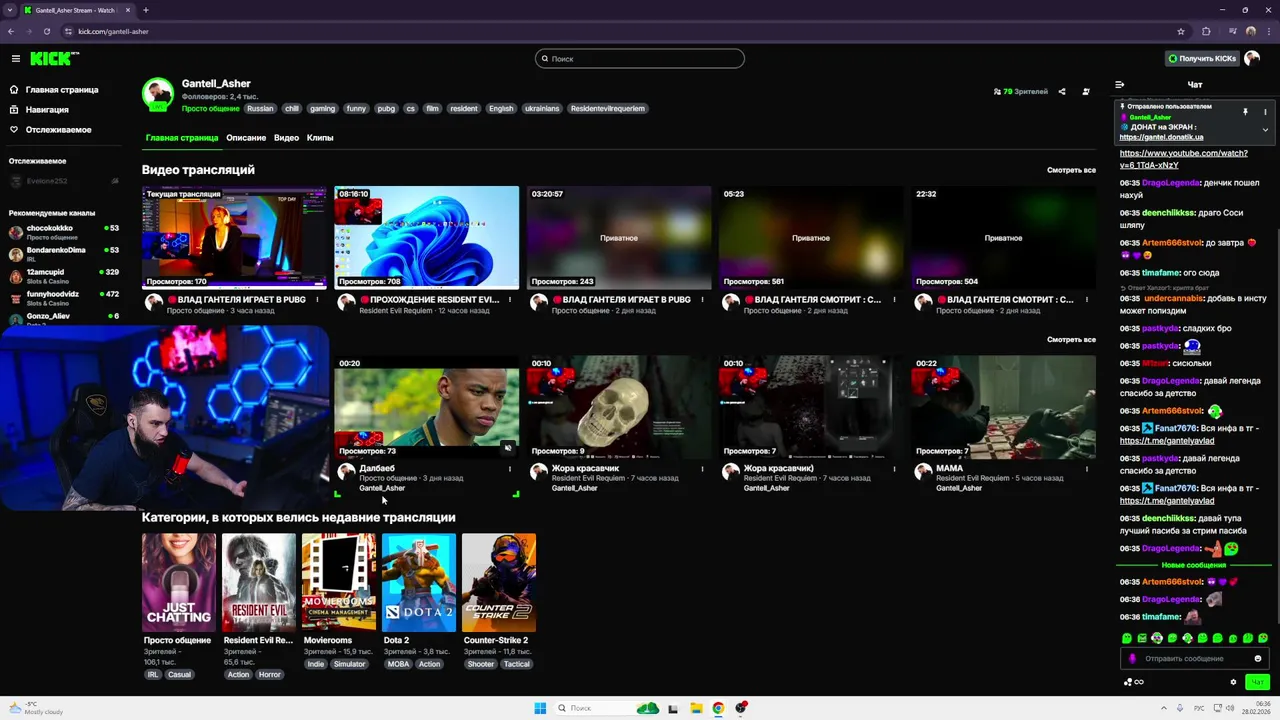Image resolution: width=1280 pixels, height=720 pixels.
Task: Click the pubg tag
Action: click(386, 109)
